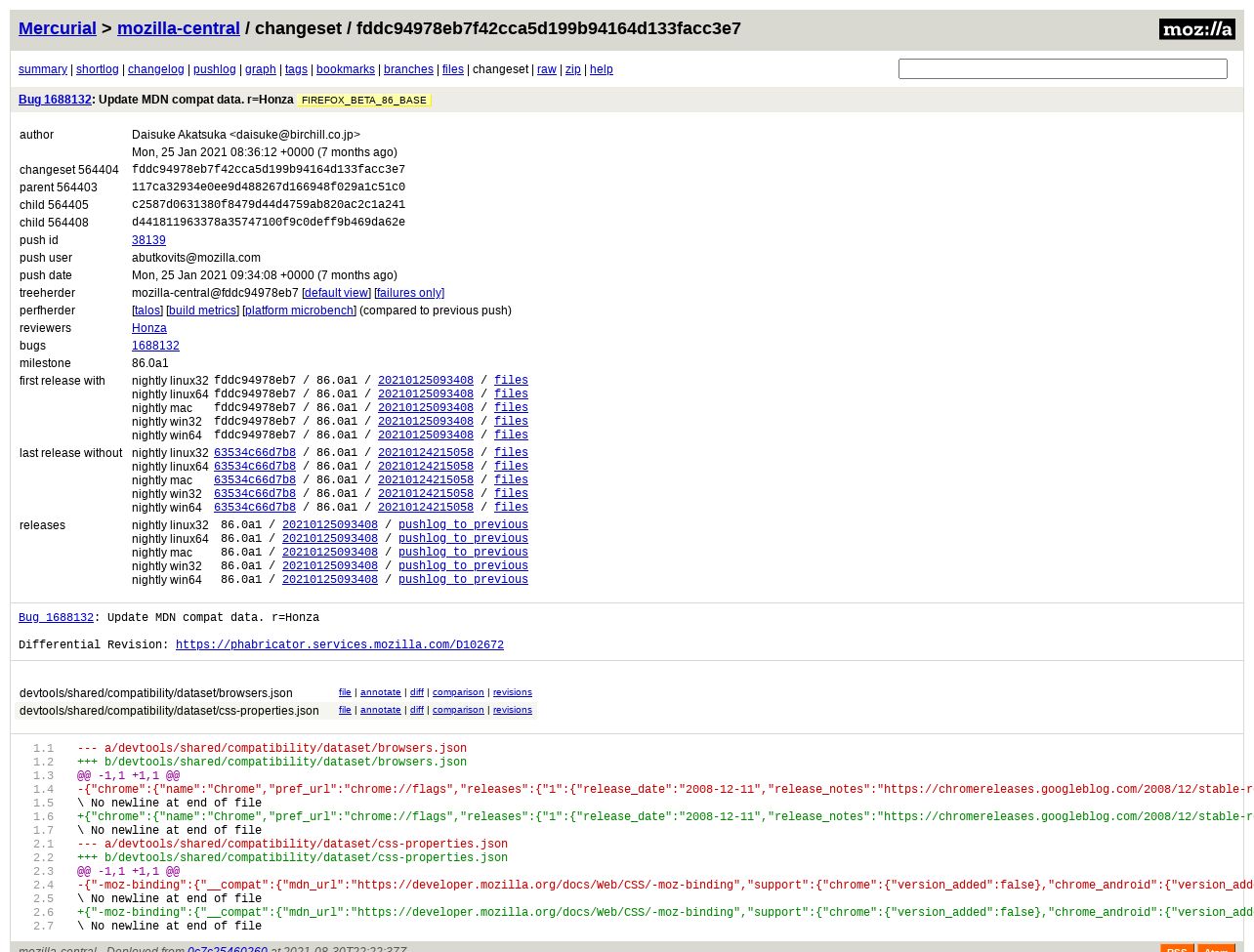Annotate browsers.json
This screenshot has width=1254, height=952.
(x=381, y=692)
